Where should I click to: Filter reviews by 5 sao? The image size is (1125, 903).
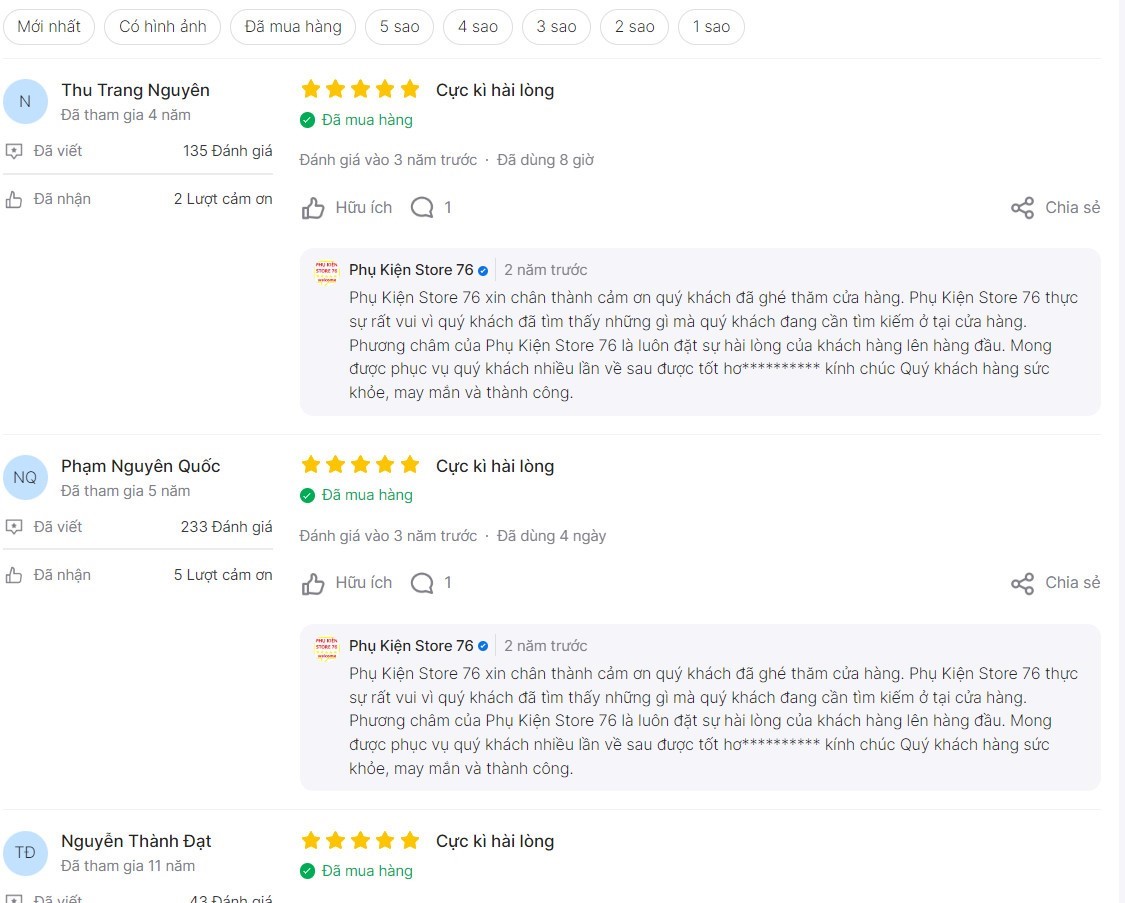[x=399, y=27]
